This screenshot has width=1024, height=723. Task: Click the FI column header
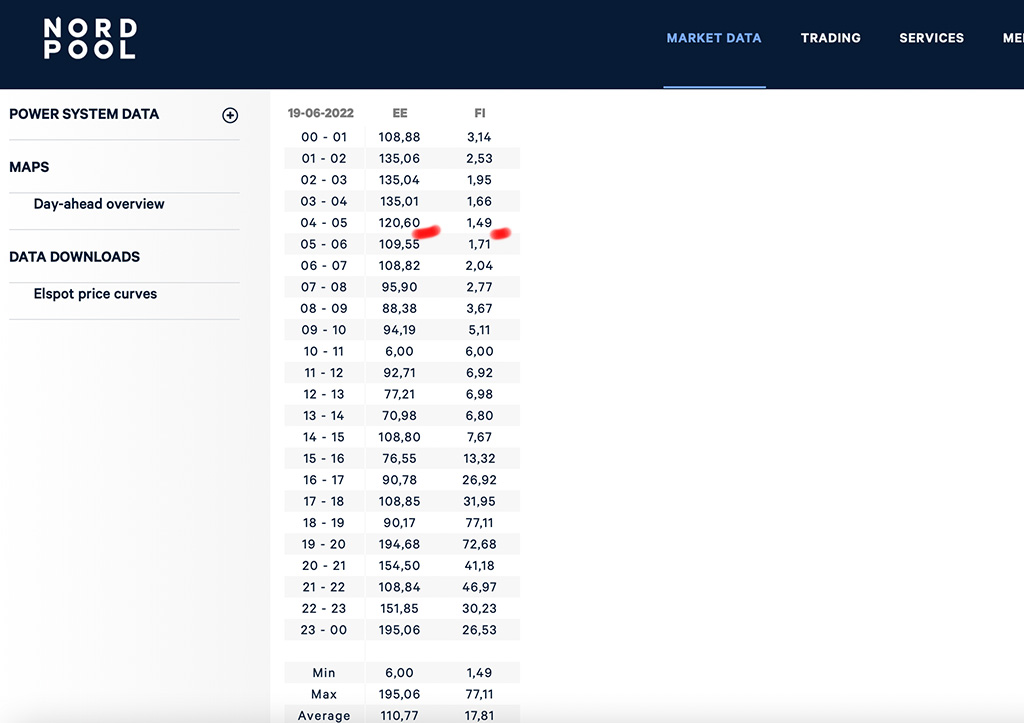point(480,114)
